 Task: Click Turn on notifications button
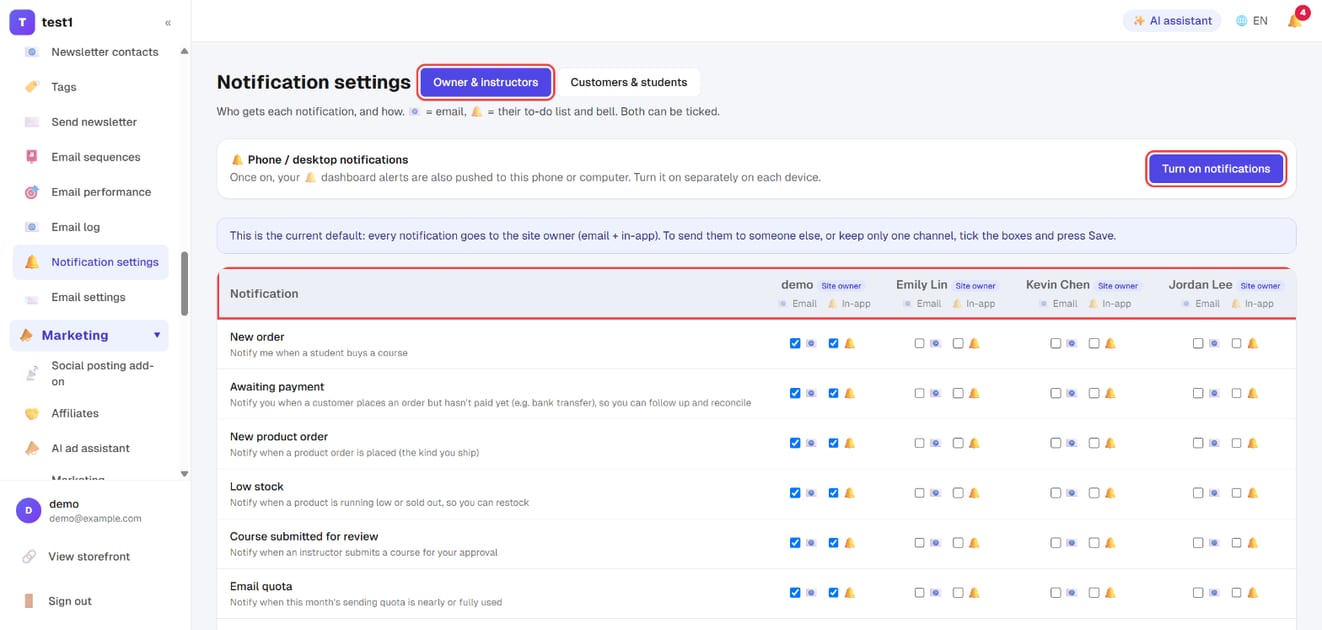click(1216, 169)
